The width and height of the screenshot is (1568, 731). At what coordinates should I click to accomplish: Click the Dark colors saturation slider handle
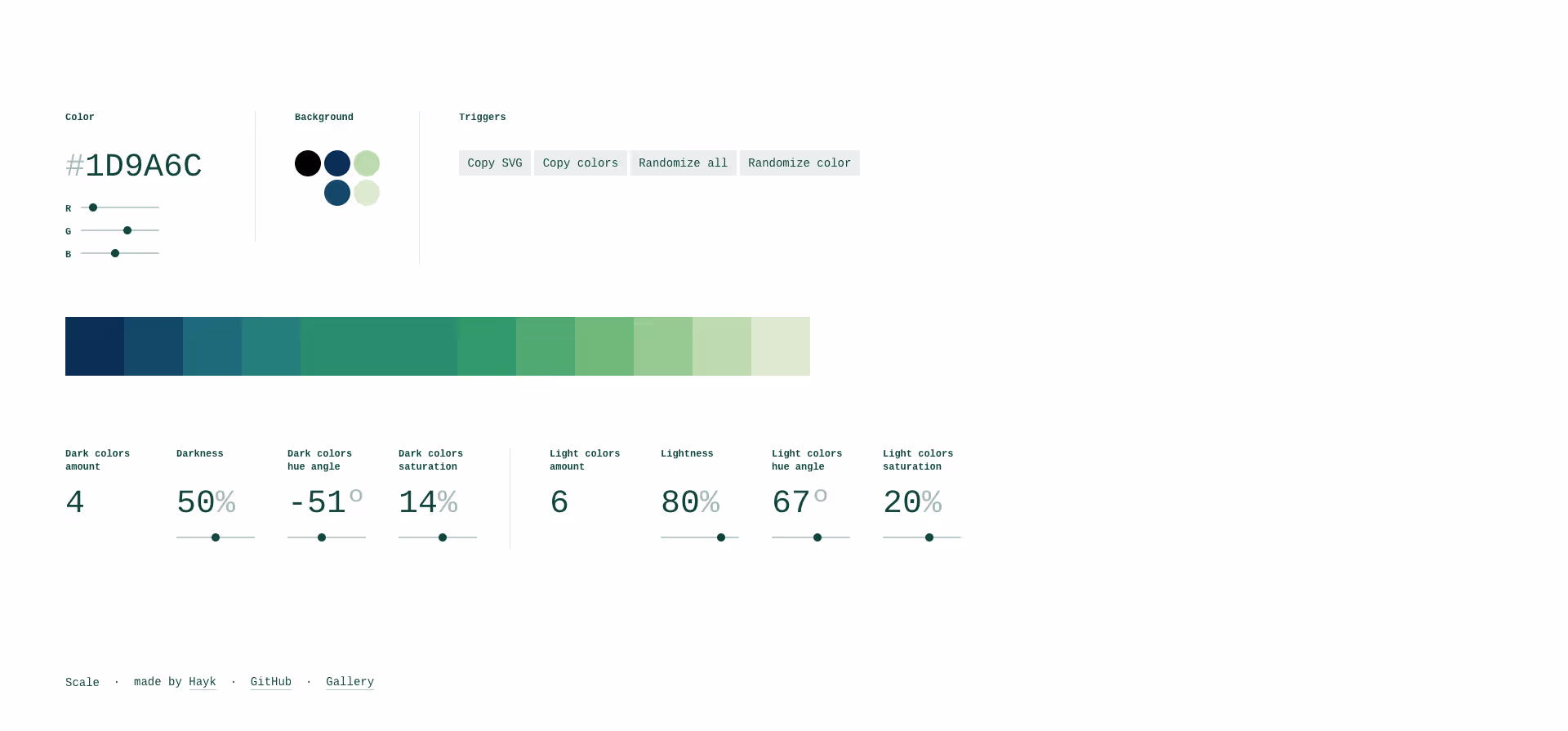443,537
